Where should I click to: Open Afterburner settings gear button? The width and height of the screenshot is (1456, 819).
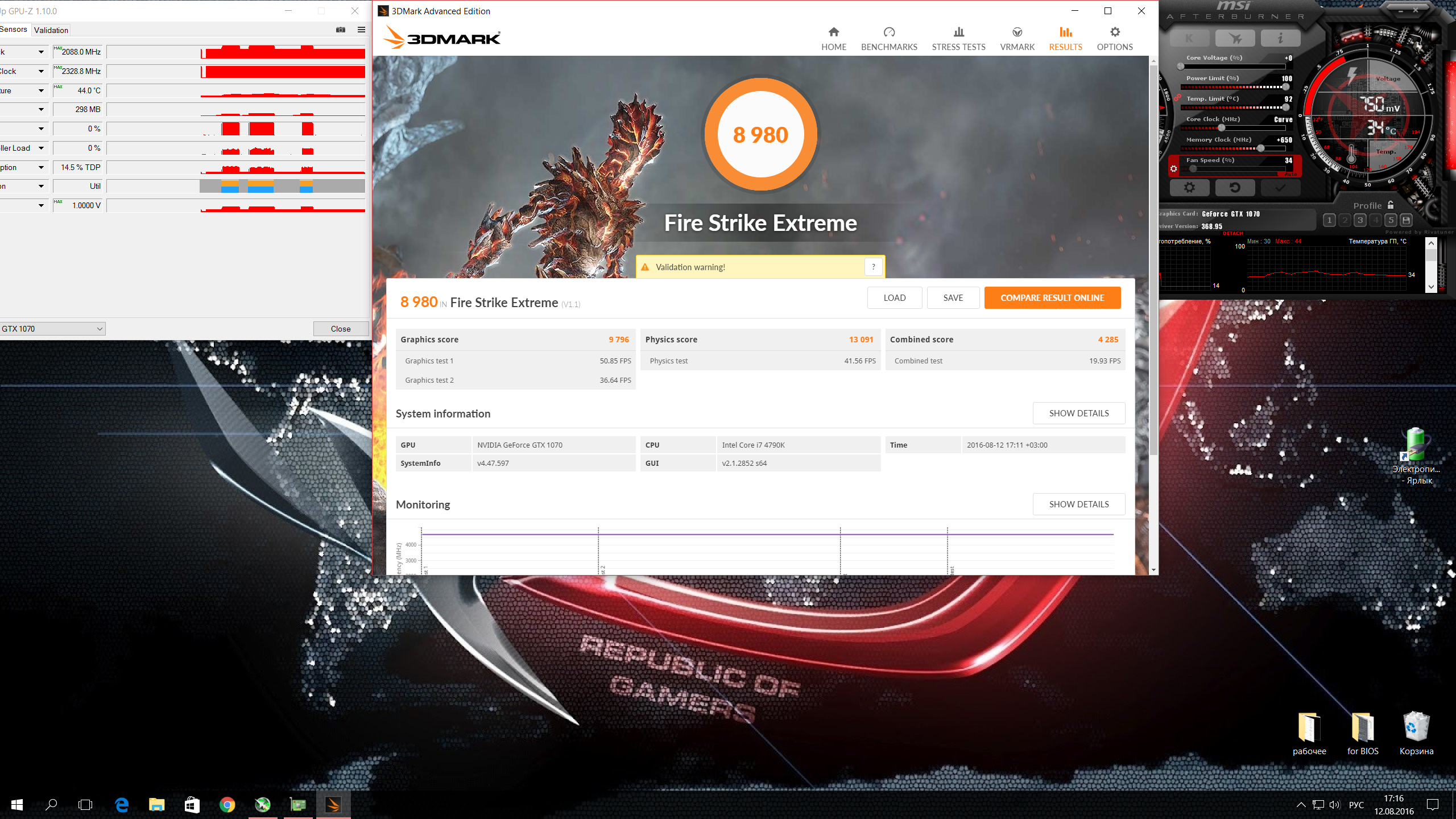point(1189,187)
